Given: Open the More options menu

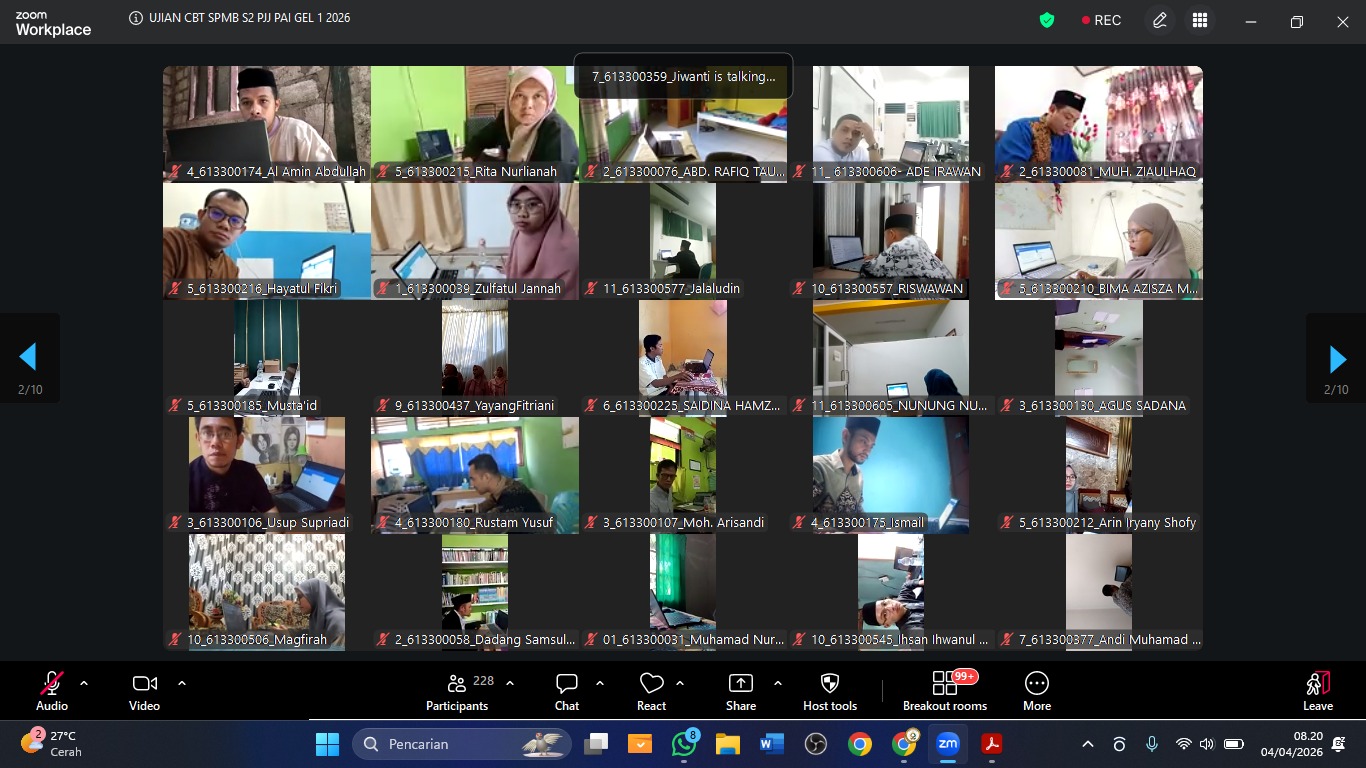Looking at the screenshot, I should click(1037, 691).
